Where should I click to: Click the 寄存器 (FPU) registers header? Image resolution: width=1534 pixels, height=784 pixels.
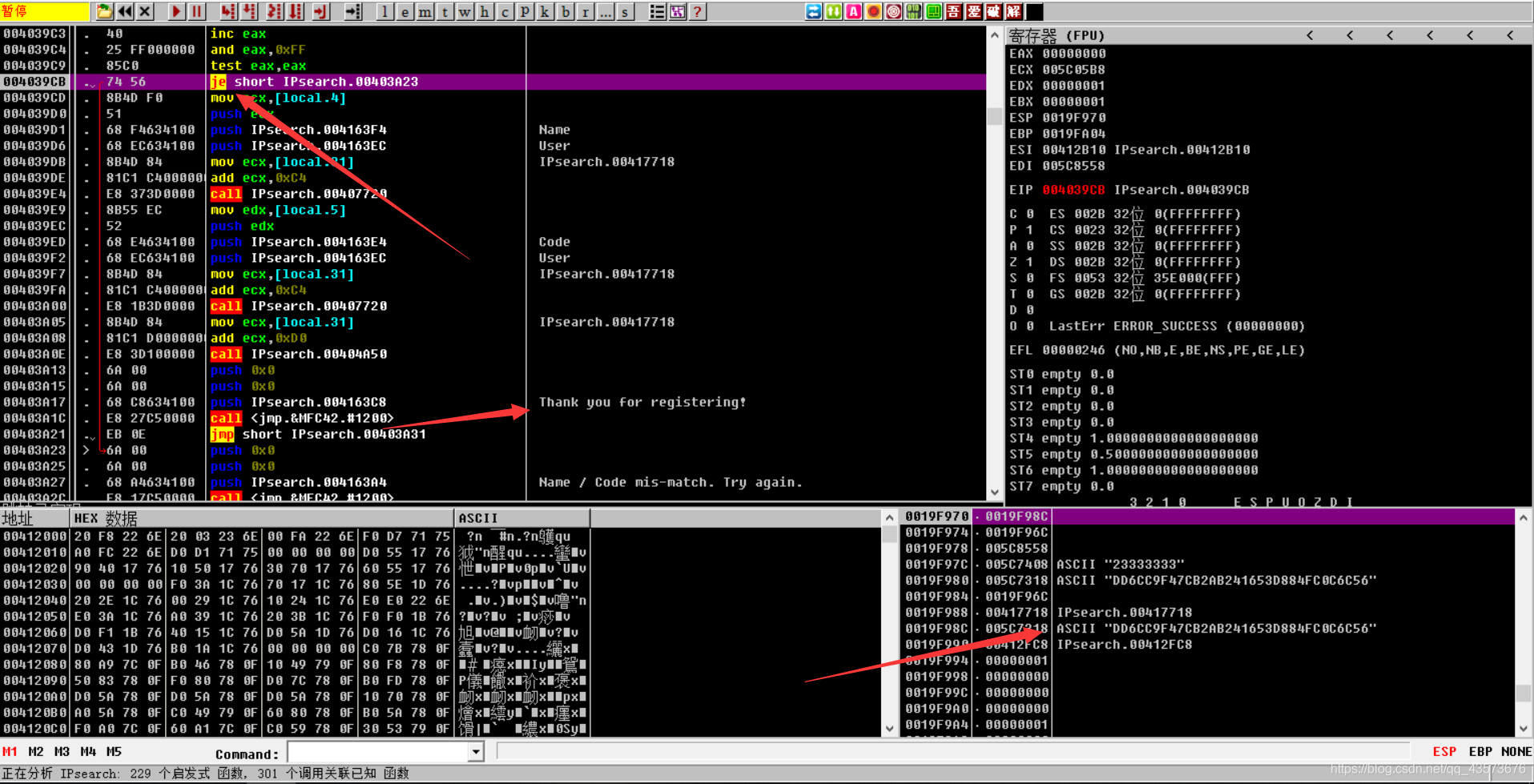[x=1057, y=35]
